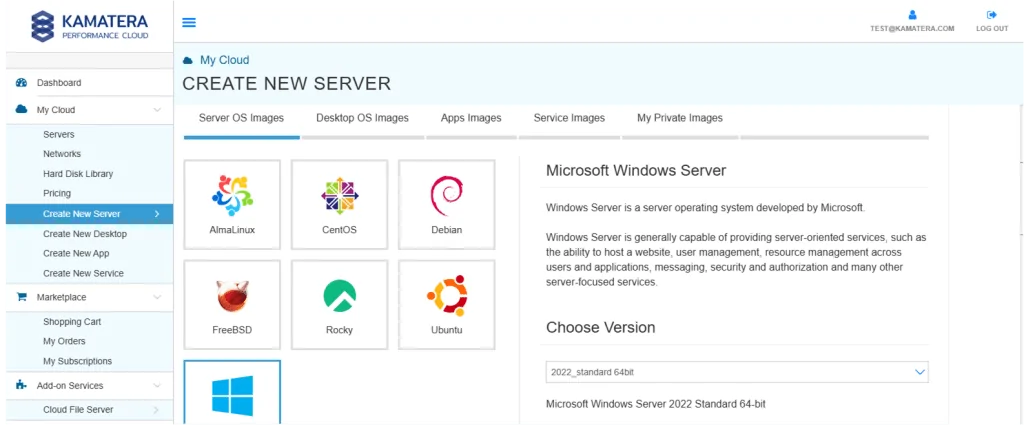Toggle the hamburger menu icon
This screenshot has width=1024, height=425.
(189, 23)
